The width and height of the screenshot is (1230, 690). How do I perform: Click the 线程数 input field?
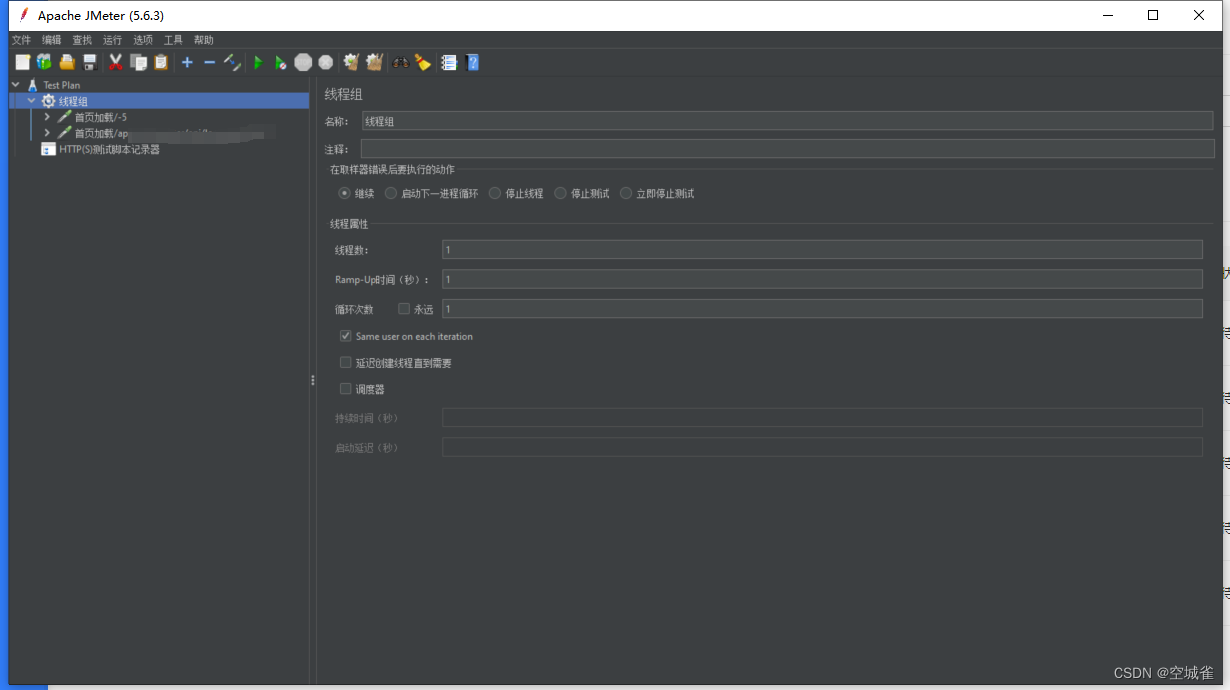822,250
